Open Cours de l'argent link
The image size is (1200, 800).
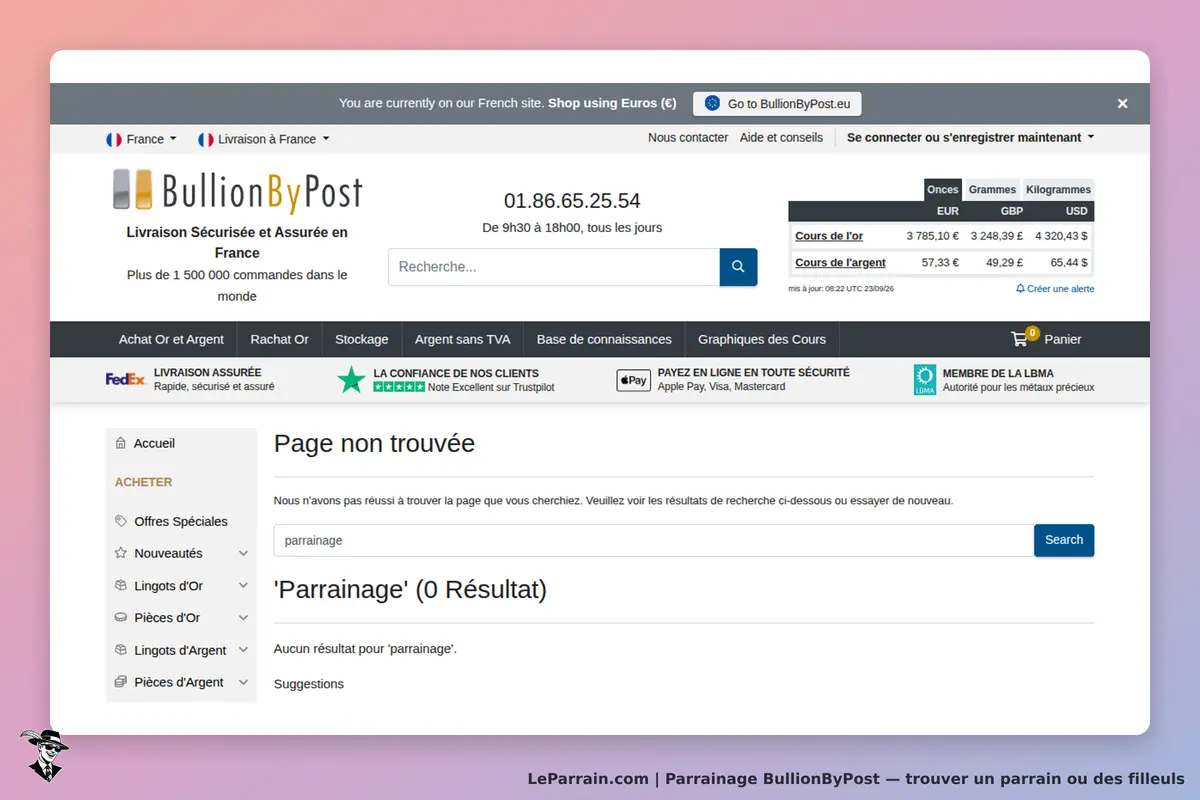(840, 263)
